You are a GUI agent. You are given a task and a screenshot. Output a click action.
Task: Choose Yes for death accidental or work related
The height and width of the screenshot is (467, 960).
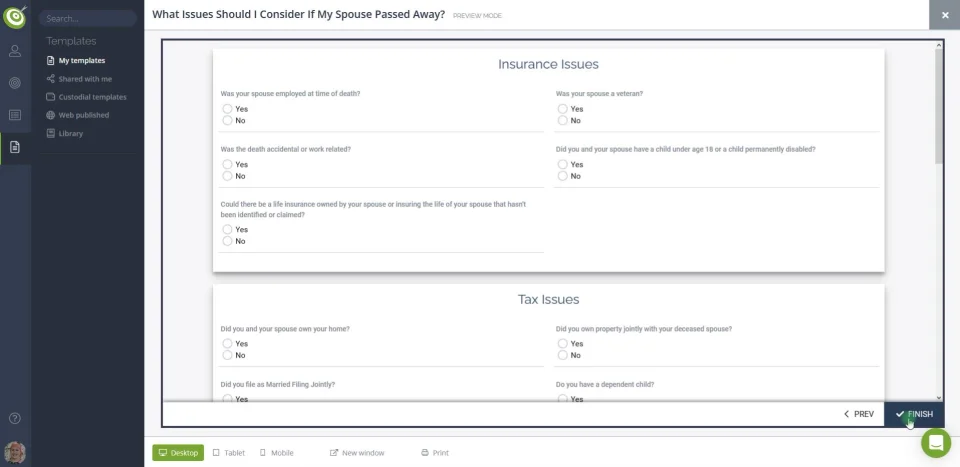[x=228, y=165]
